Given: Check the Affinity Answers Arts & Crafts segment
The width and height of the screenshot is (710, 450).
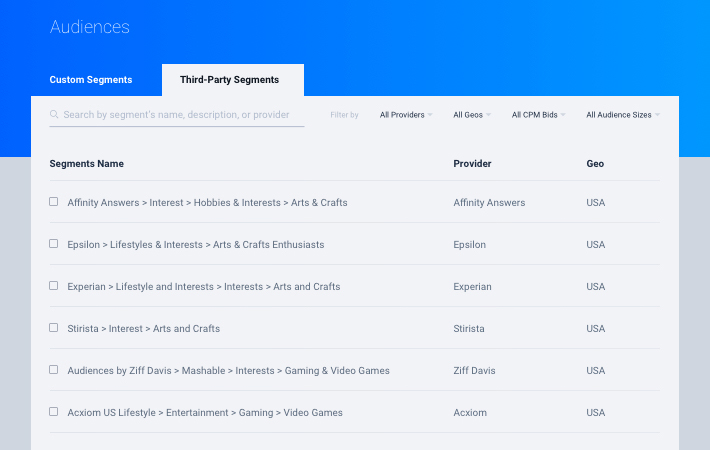Looking at the screenshot, I should click(53, 201).
